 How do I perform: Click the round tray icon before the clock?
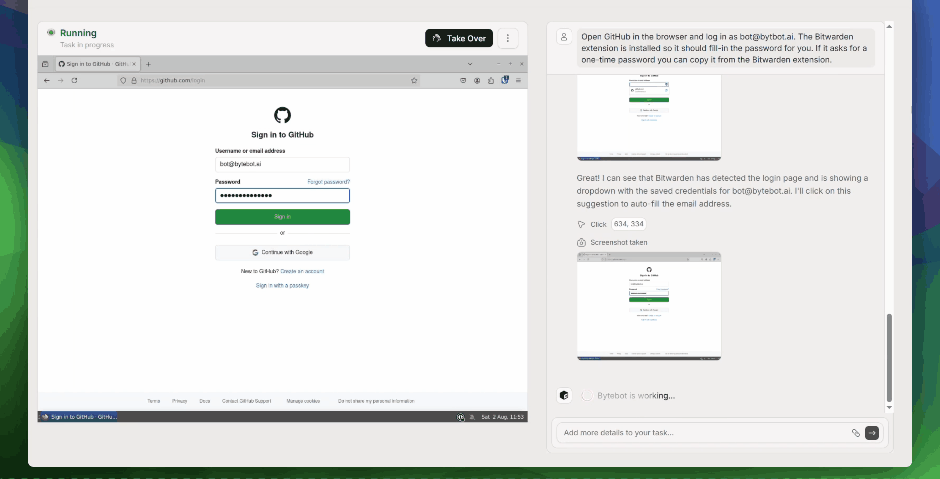460,417
